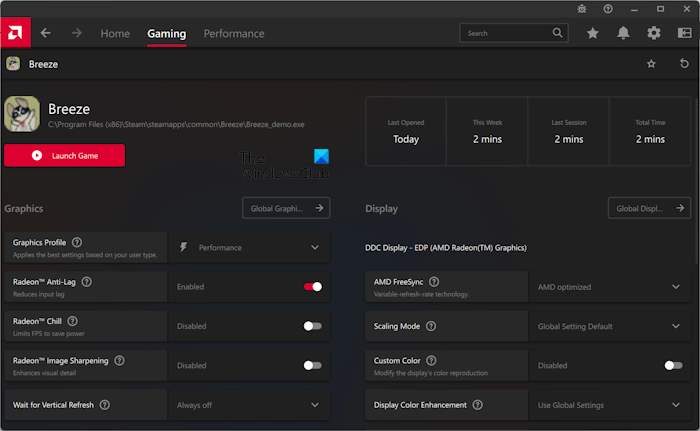Click in the Search field

505,33
